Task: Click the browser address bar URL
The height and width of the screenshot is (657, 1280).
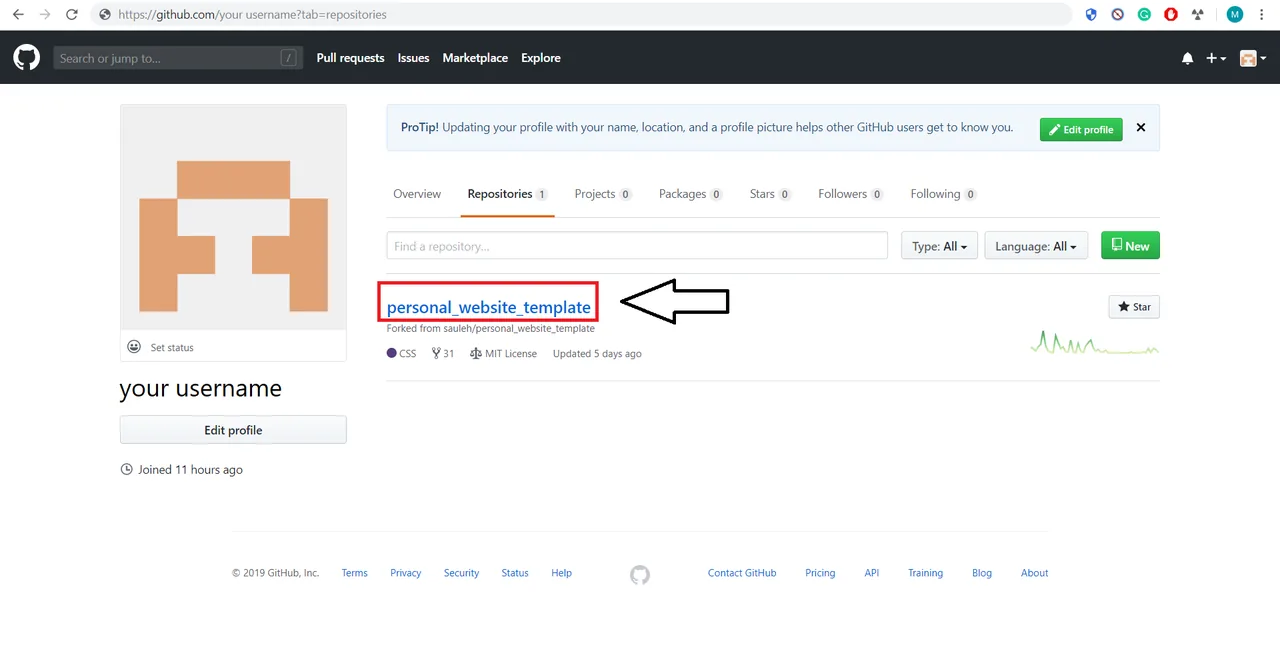Action: [252, 15]
